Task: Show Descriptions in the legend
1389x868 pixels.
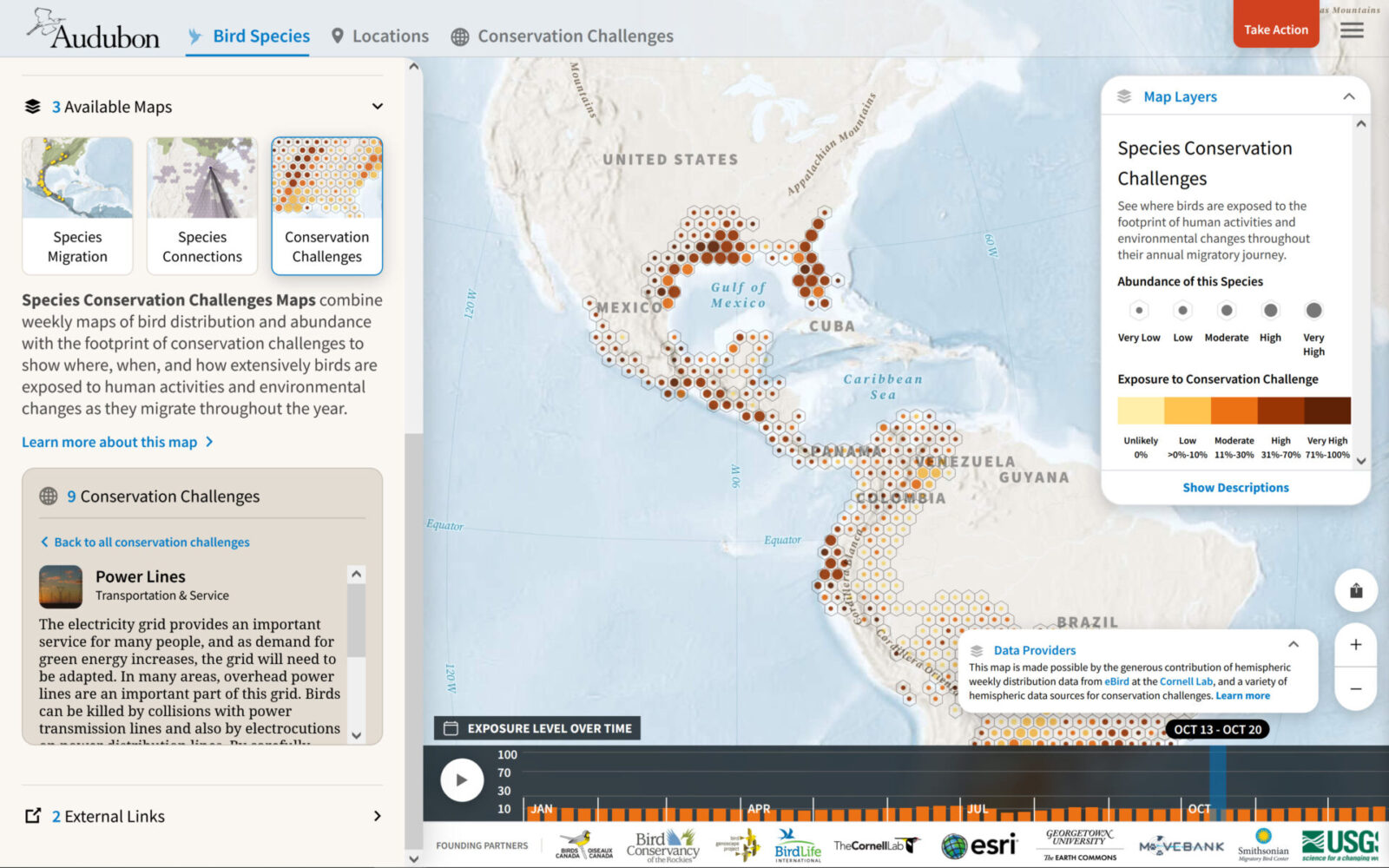Action: [x=1234, y=487]
